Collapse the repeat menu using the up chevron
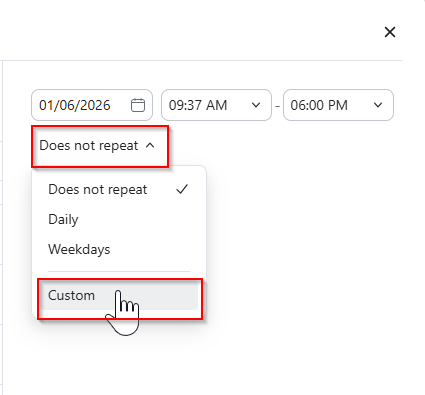This screenshot has height=395, width=425. (x=150, y=145)
